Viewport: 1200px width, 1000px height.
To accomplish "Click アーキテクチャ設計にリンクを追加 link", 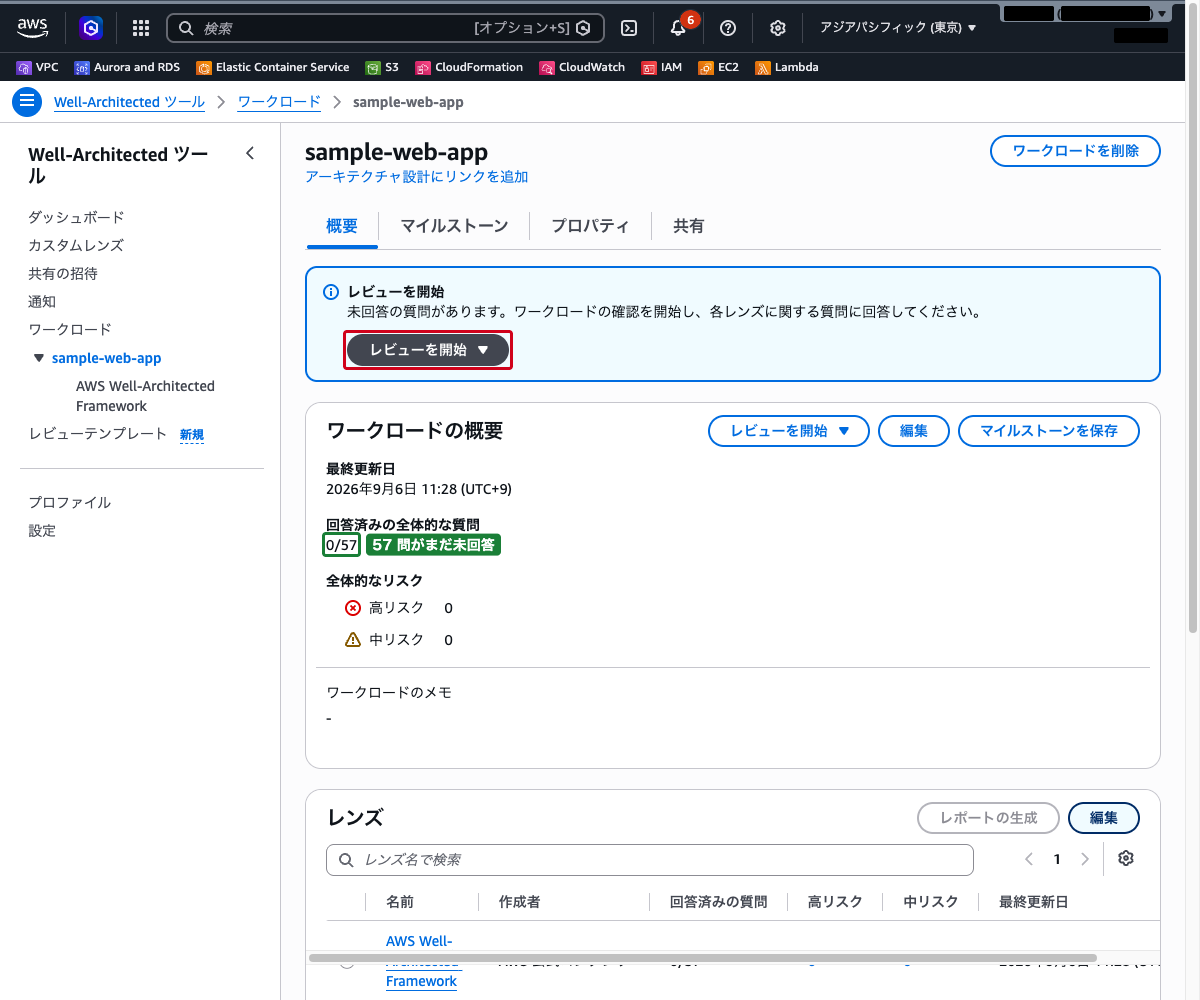I will coord(417,177).
